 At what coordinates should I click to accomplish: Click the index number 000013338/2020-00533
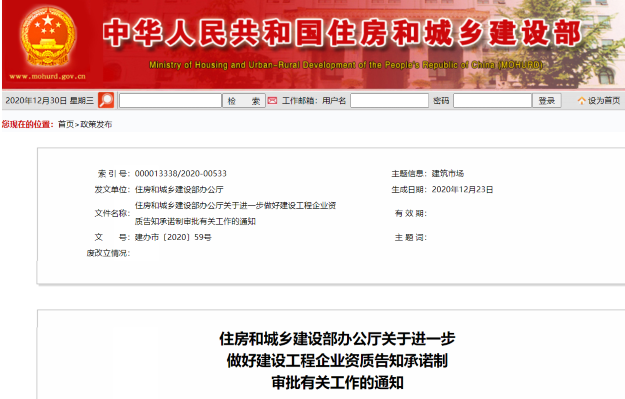(181, 173)
